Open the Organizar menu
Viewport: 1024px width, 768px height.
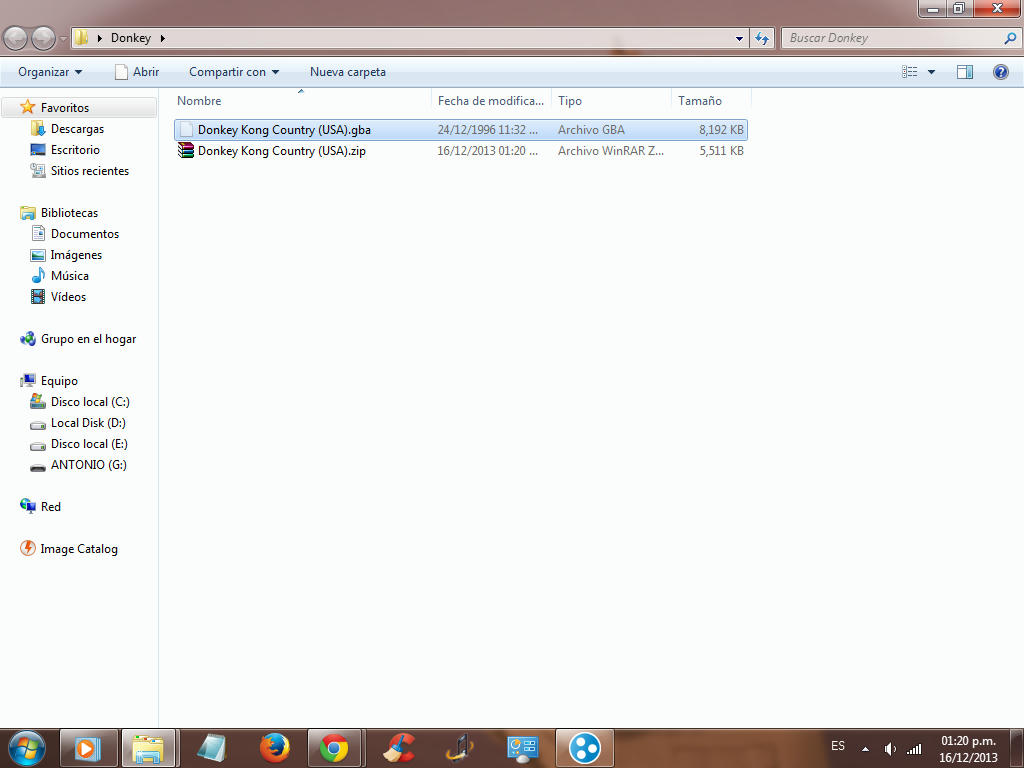point(50,72)
